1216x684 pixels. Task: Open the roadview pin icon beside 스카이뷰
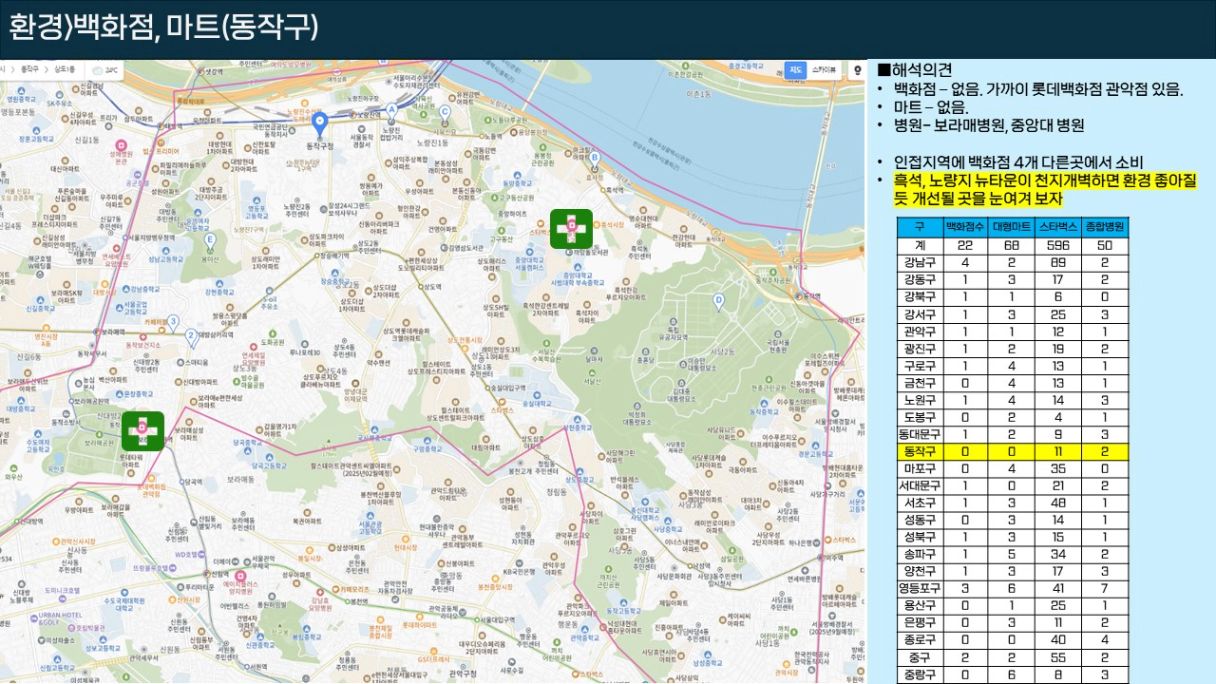tap(856, 70)
